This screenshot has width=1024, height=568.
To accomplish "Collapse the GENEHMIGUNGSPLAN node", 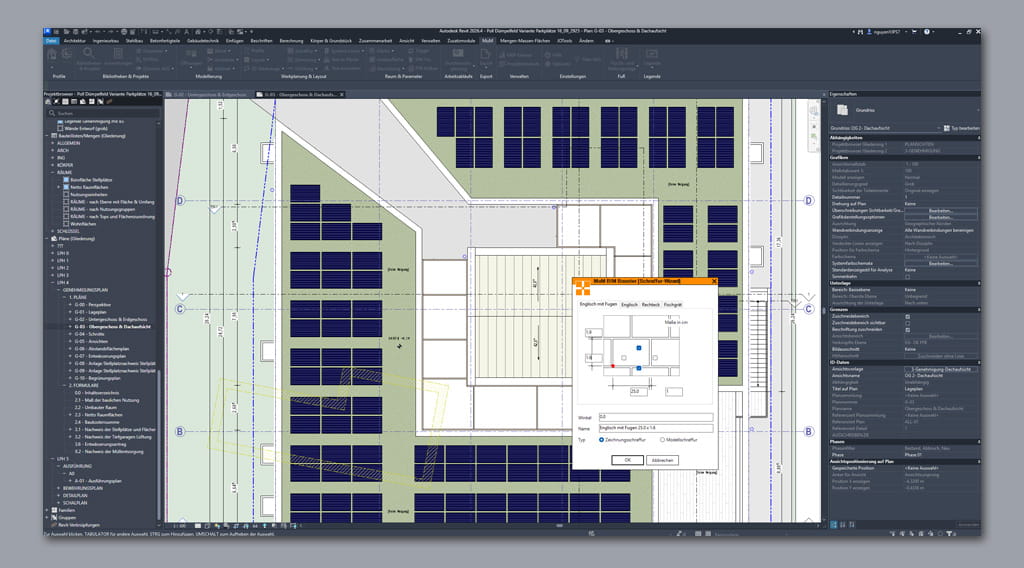I will 59,290.
